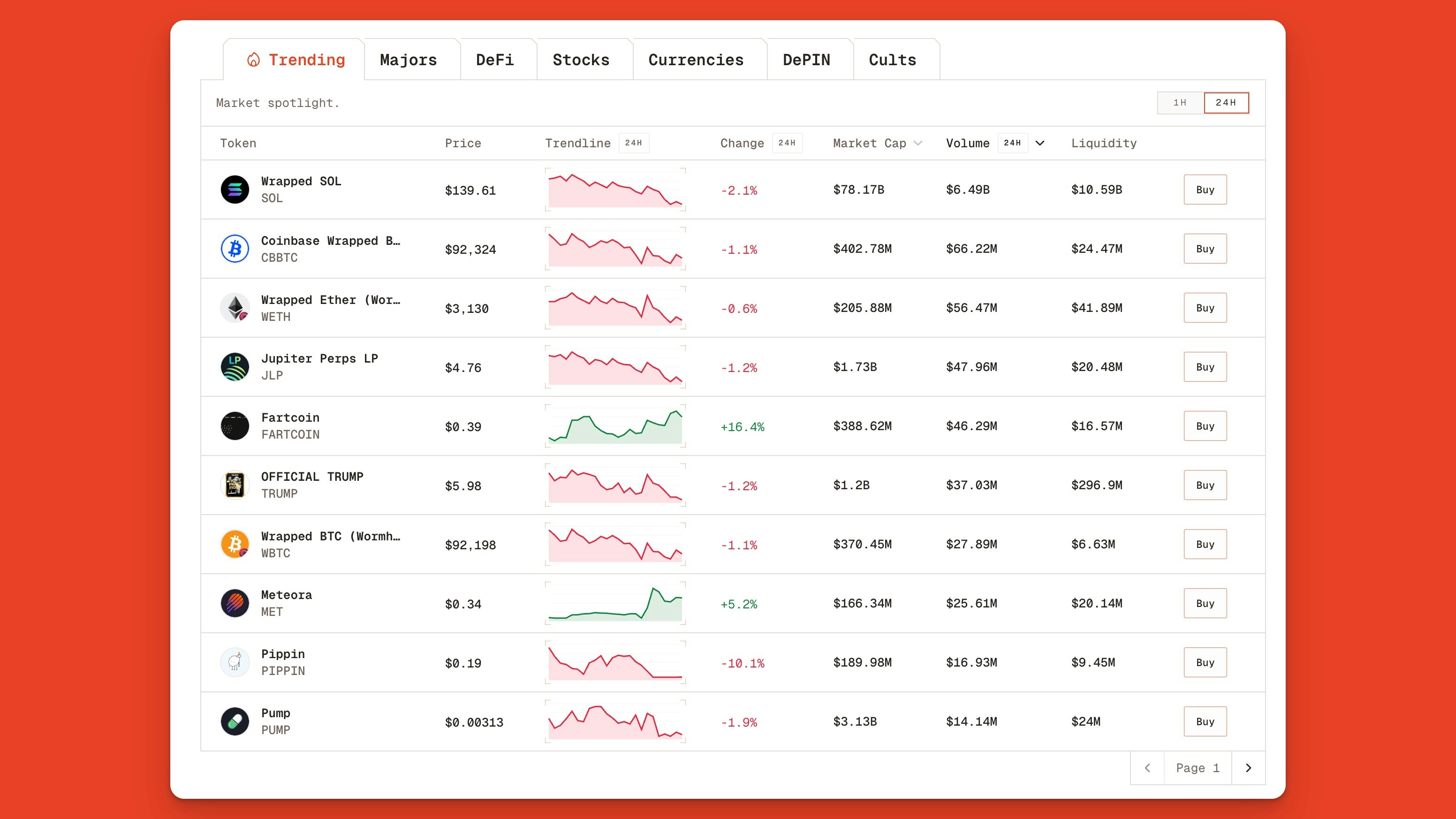Screen dimensions: 1456x819
Task: Click the Wrapped SOL token icon
Action: coord(235,190)
